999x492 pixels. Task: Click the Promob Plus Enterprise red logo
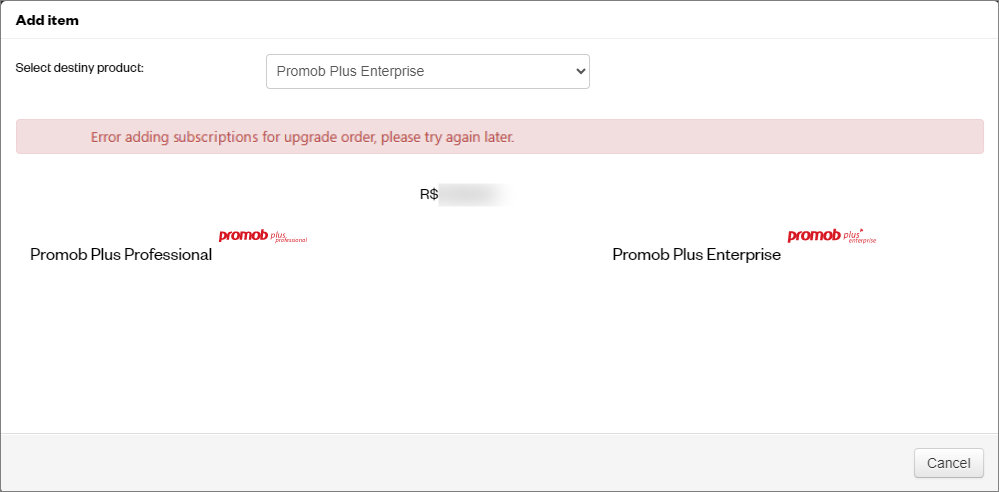[832, 236]
